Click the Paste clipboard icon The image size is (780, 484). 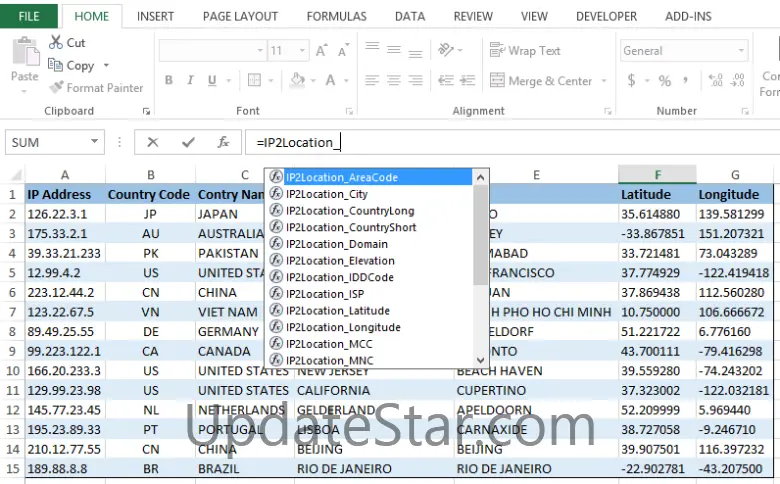pyautogui.click(x=25, y=51)
